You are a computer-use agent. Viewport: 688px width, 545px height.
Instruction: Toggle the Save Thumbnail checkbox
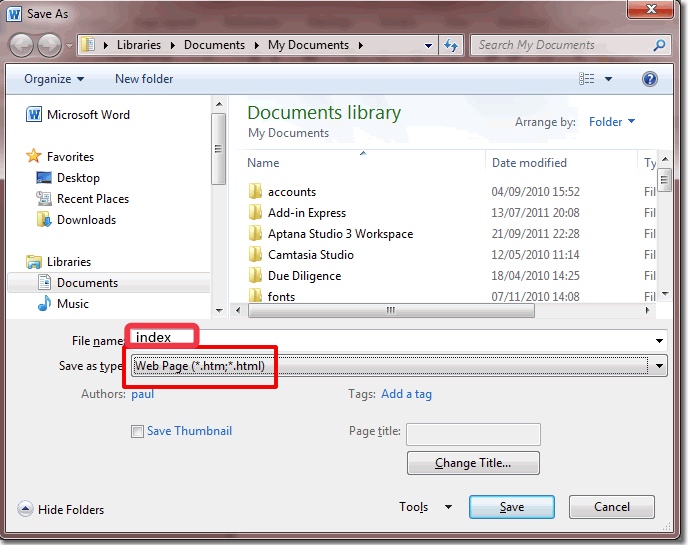click(x=137, y=431)
